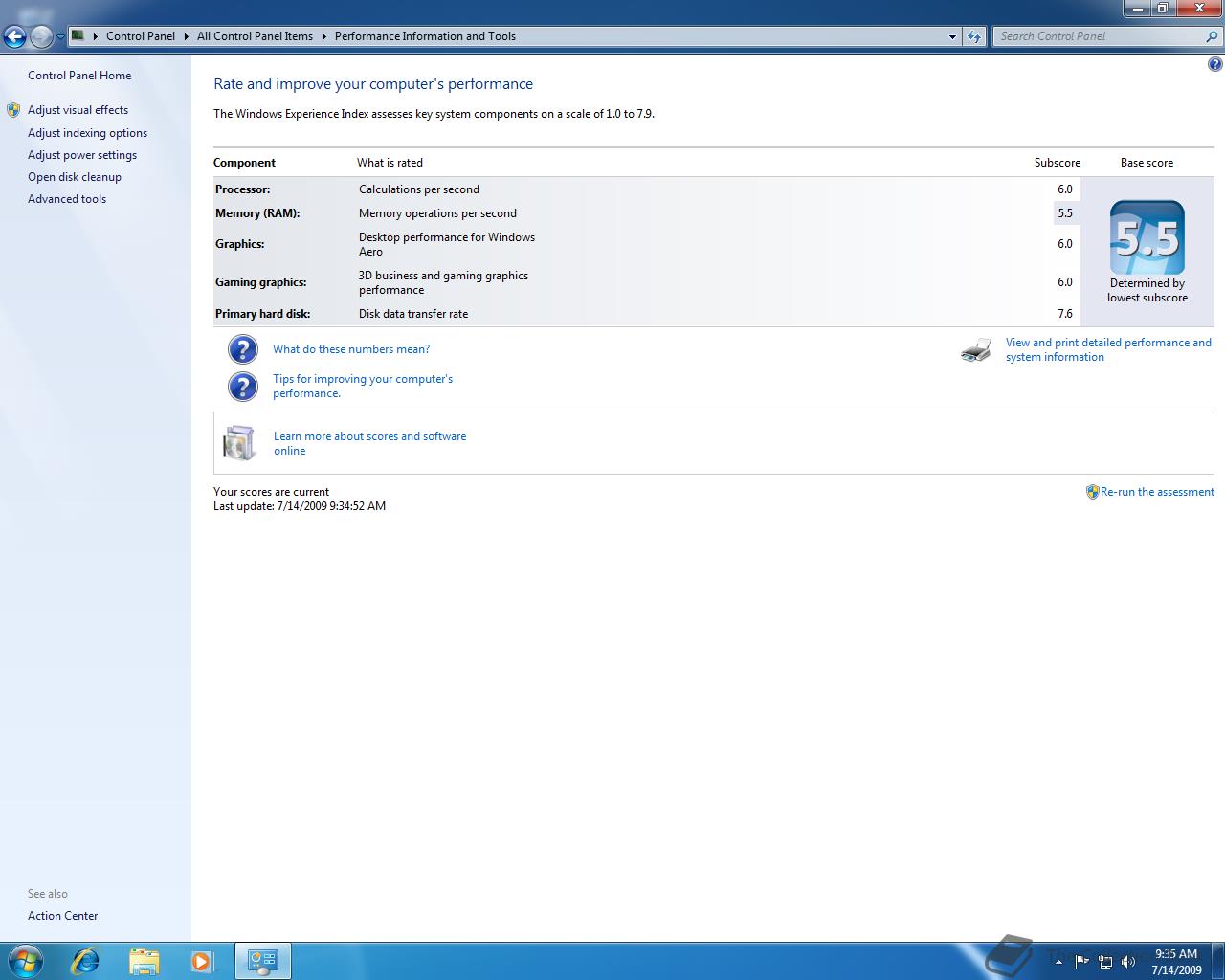Click the 5.5 base score badge
Viewport: 1225px width, 980px height.
1147,237
